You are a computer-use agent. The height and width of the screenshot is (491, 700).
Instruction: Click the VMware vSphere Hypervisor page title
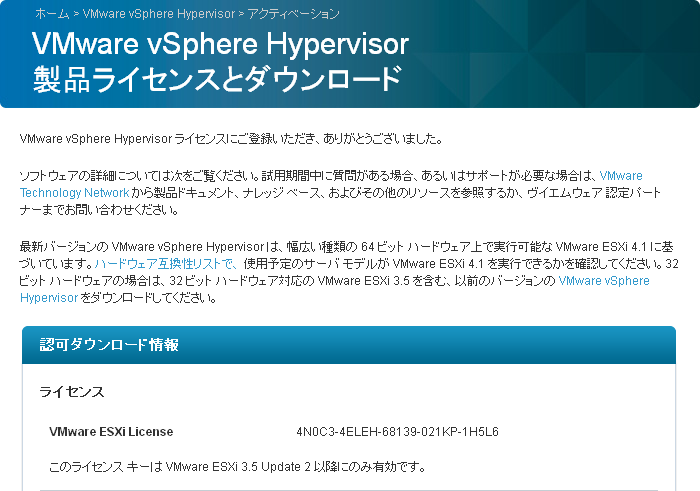(220, 45)
